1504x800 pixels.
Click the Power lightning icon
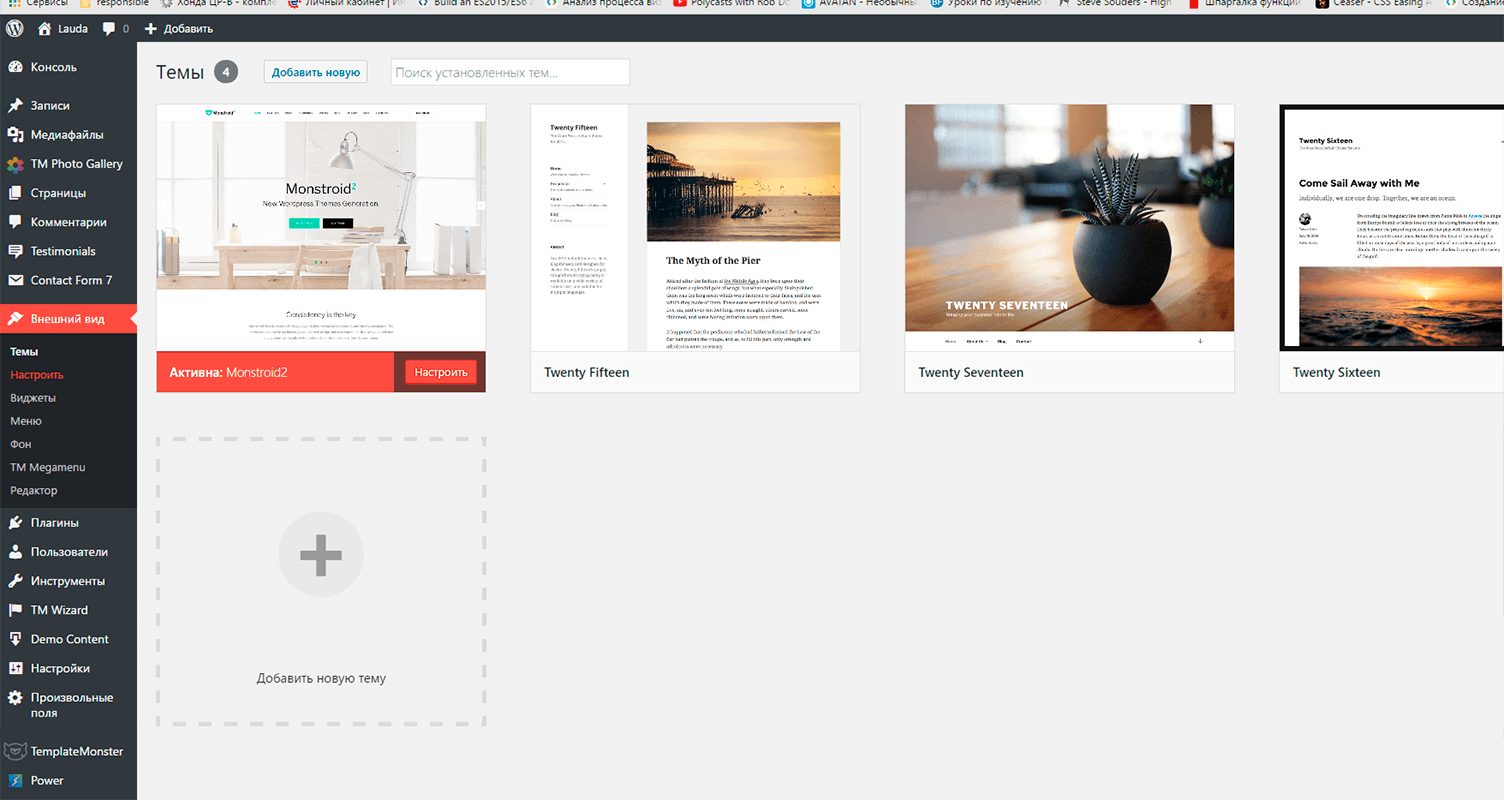pos(15,780)
